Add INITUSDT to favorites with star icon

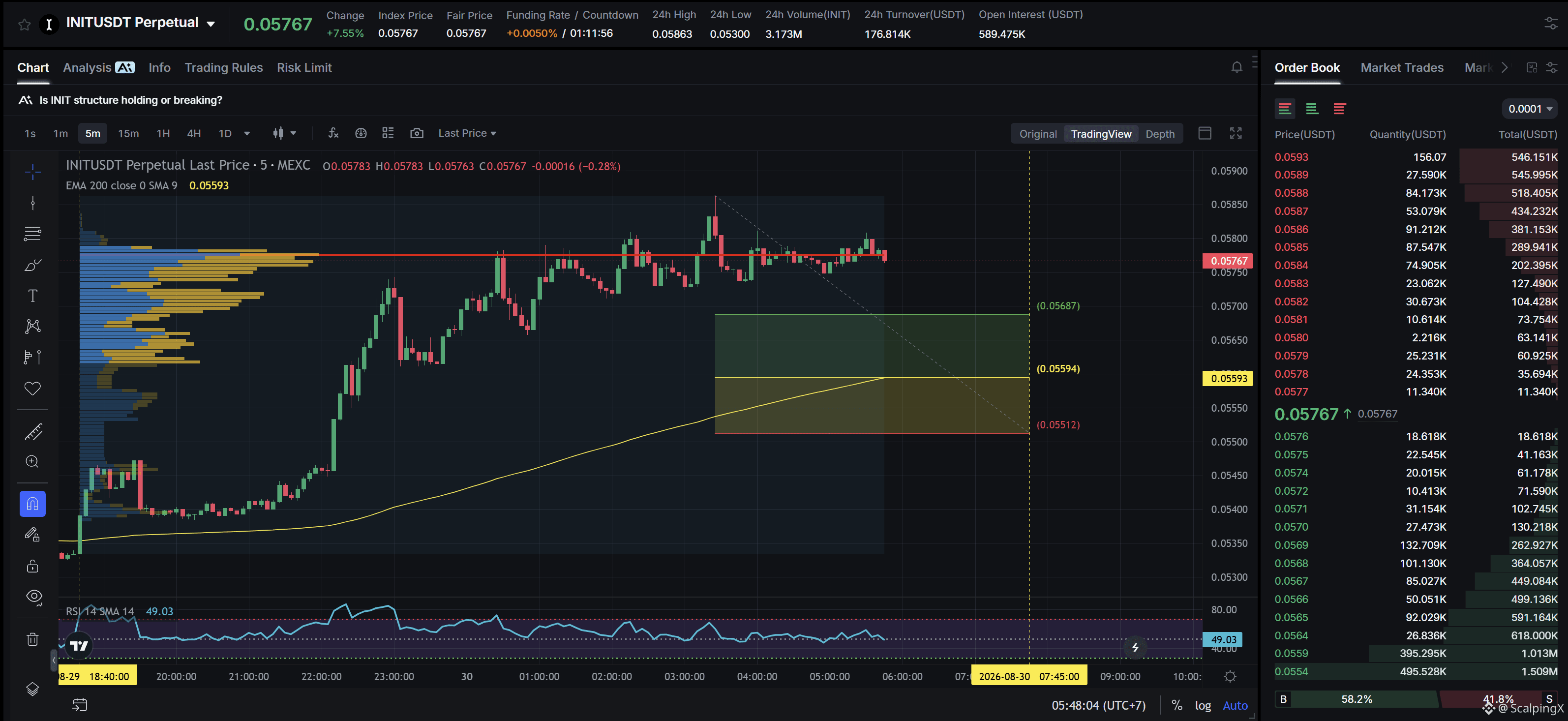[x=25, y=24]
